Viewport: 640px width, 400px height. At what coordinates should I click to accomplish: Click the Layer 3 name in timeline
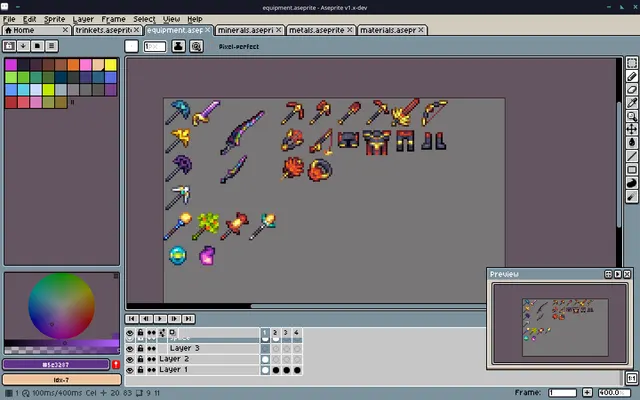pos(184,348)
